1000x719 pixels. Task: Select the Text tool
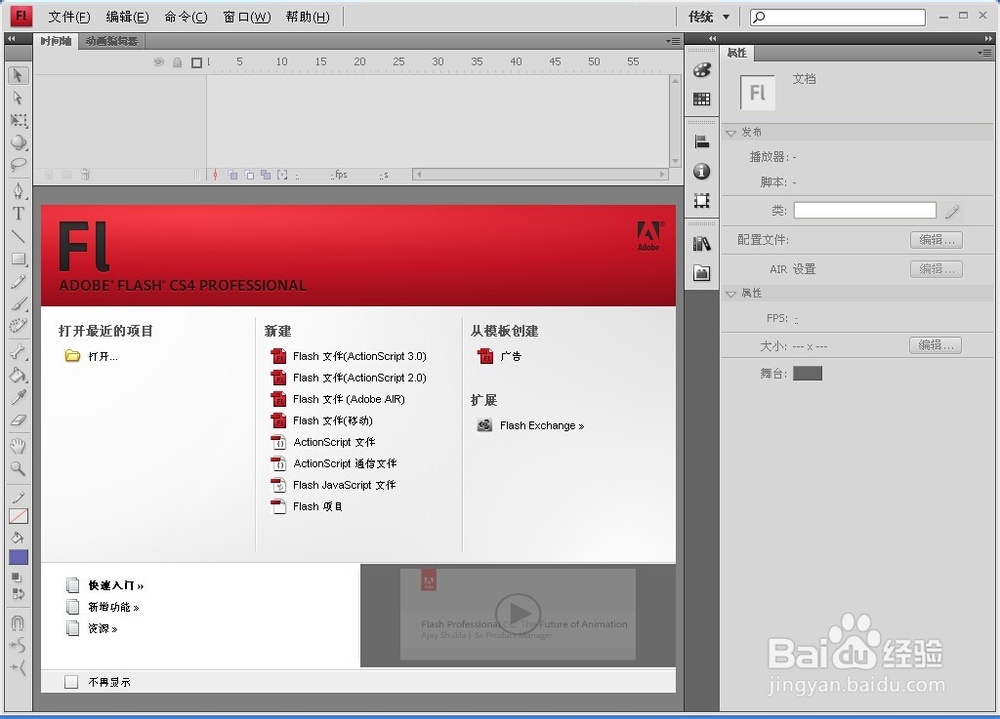tap(18, 214)
